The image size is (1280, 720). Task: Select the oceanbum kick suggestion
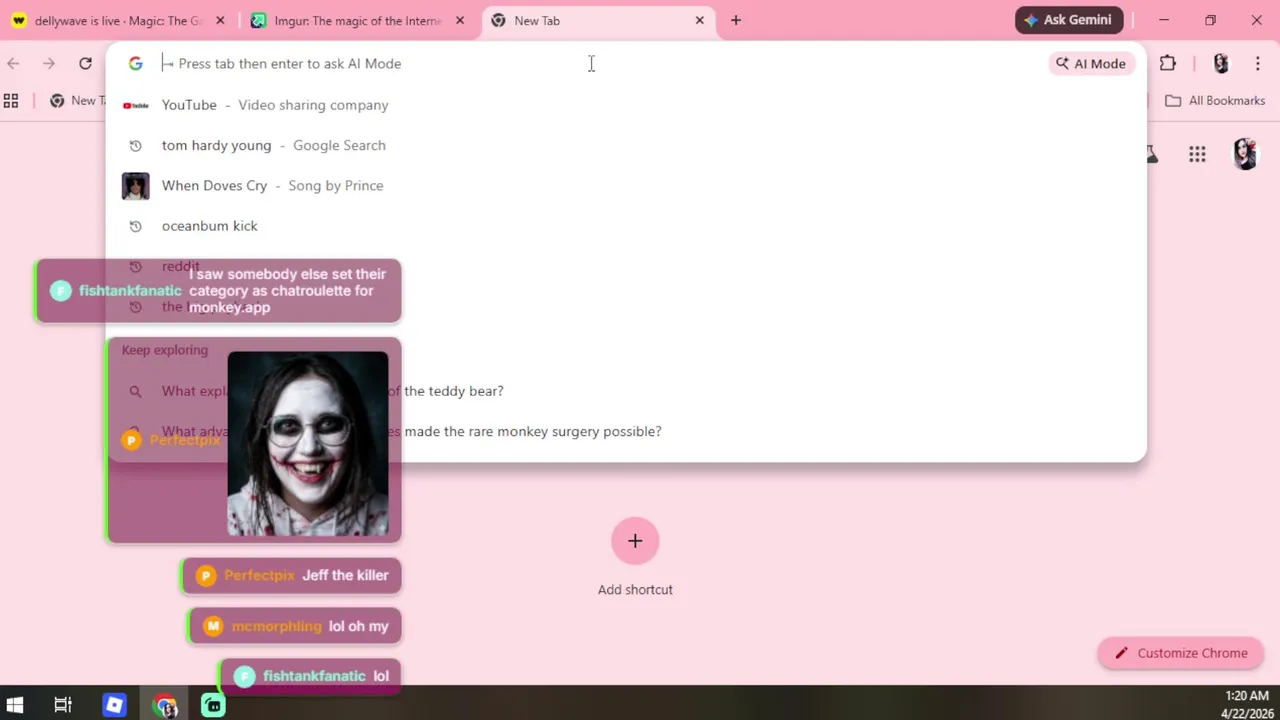[626, 226]
